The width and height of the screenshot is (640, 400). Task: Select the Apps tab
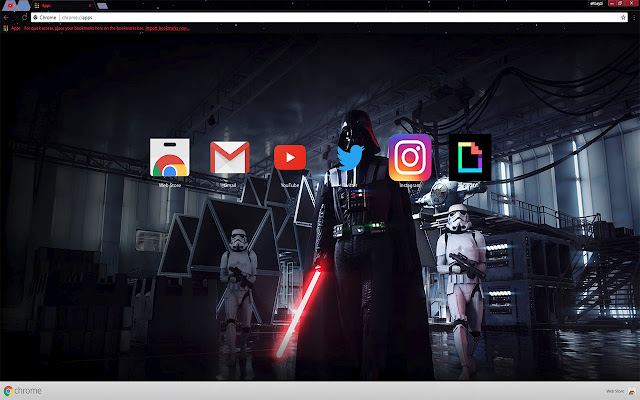point(61,5)
